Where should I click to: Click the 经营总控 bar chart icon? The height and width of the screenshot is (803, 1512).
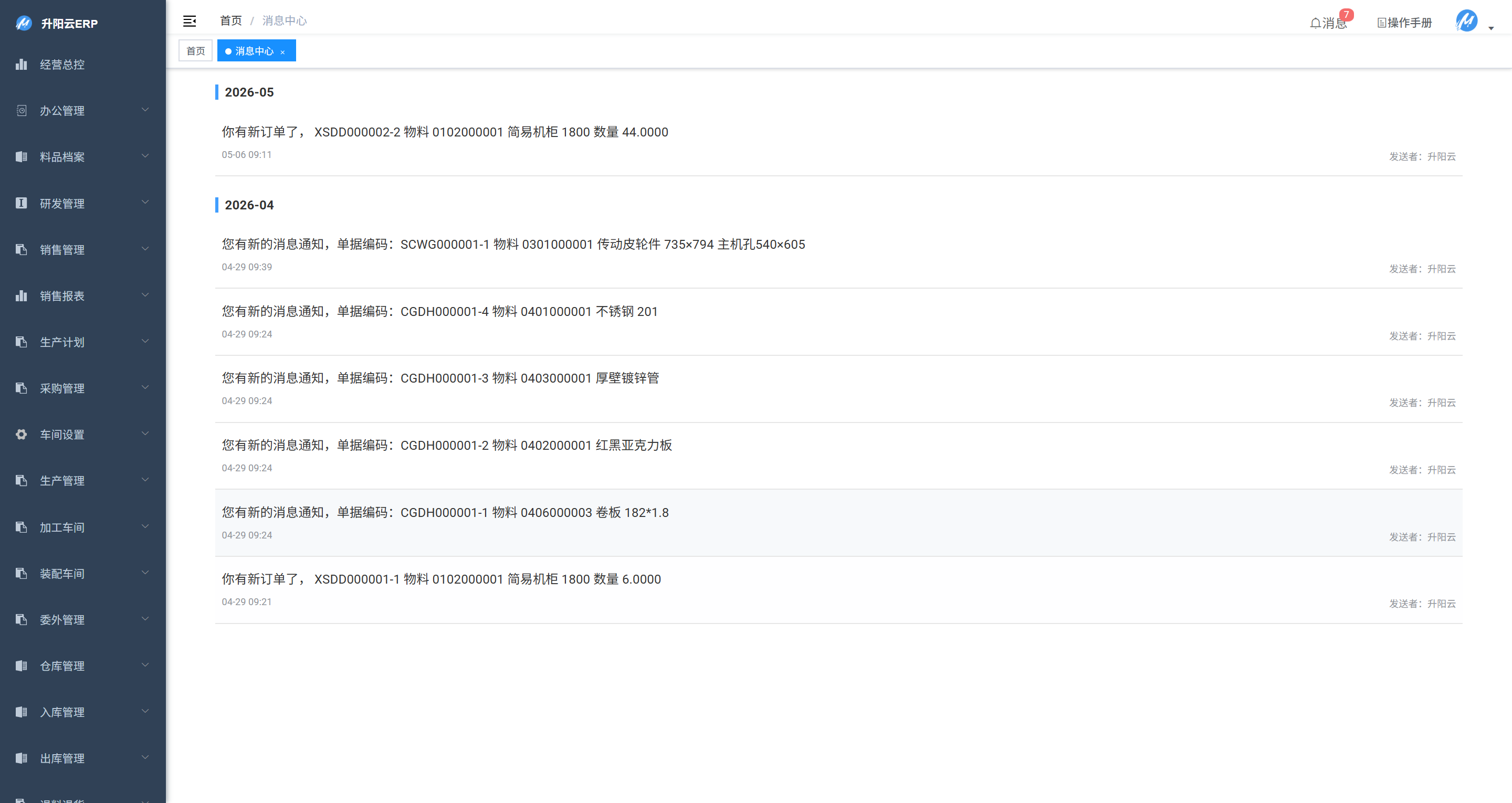tap(21, 65)
